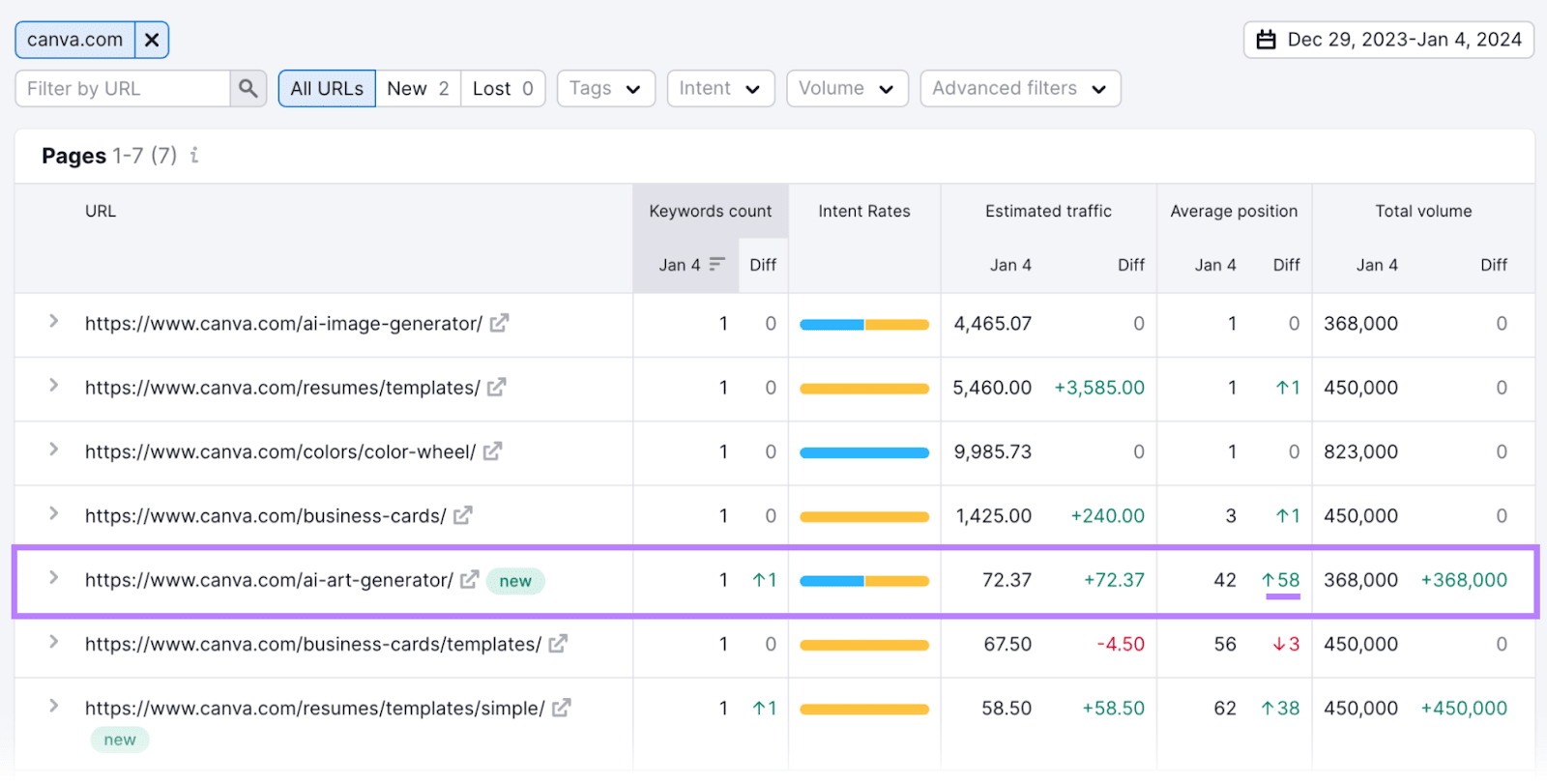Expand the business-cards/templates/ row

coord(54,641)
